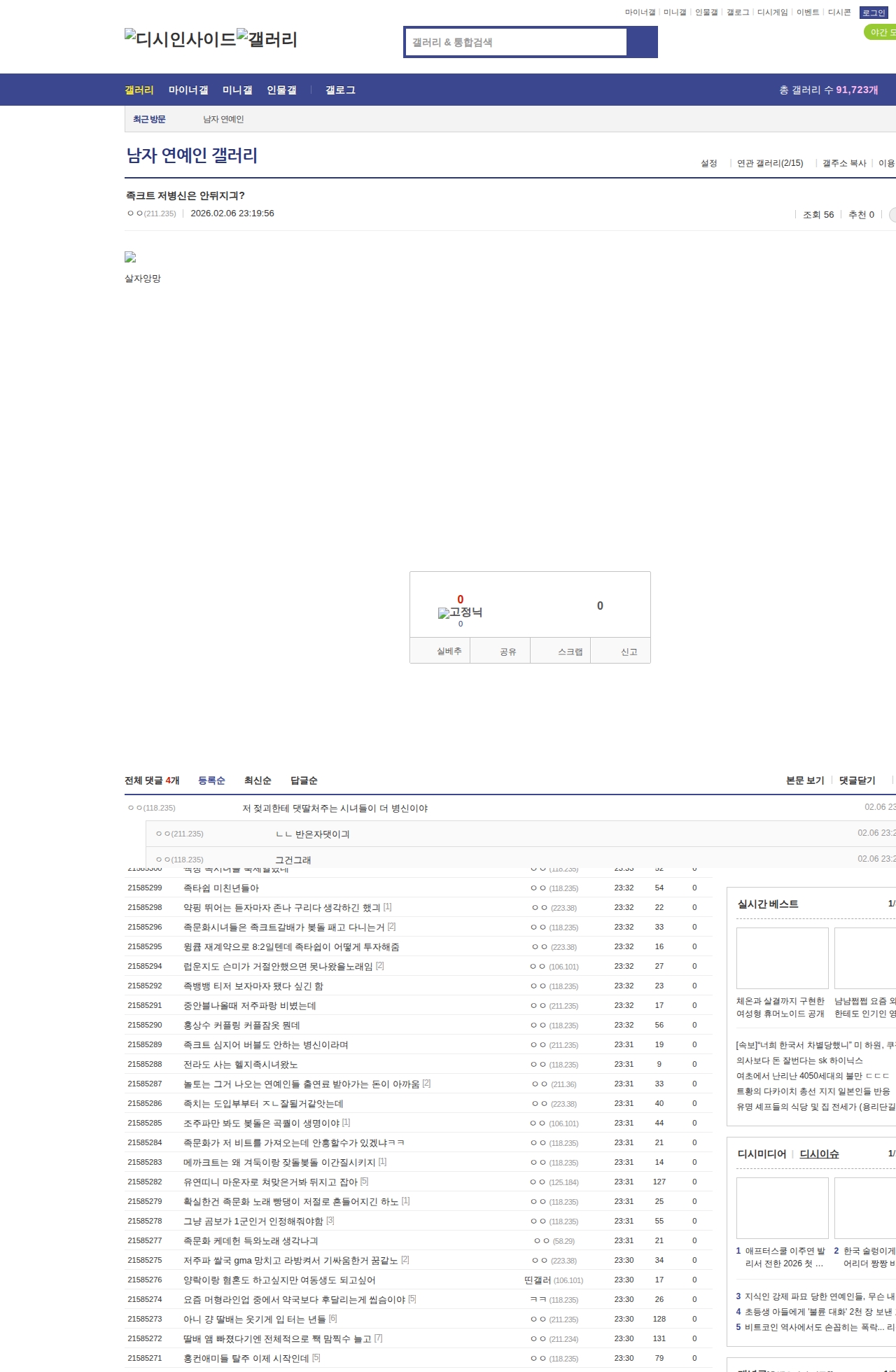Sort comments by 등록순

pyautogui.click(x=211, y=780)
